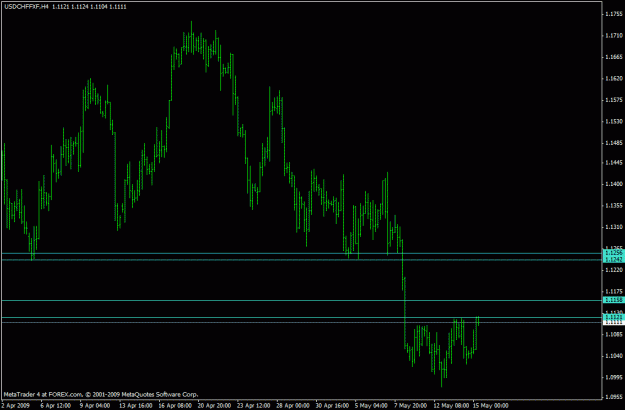Click the 1.1040 price scale label
The image size is (625, 410).
tap(614, 356)
